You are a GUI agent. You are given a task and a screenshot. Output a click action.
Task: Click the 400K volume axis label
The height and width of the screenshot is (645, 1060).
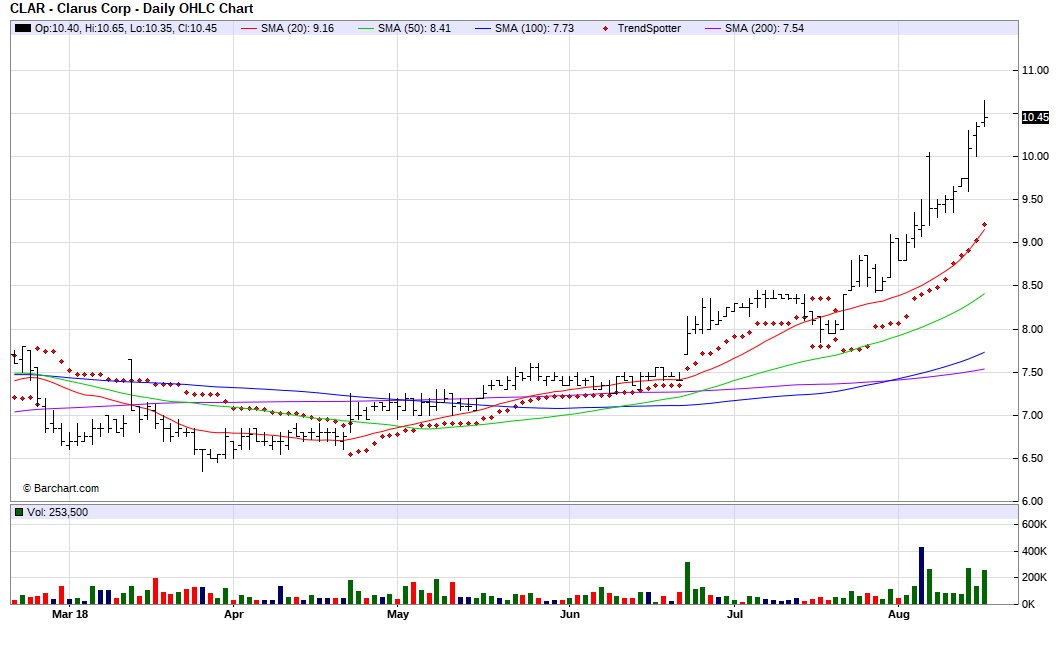pyautogui.click(x=1034, y=552)
